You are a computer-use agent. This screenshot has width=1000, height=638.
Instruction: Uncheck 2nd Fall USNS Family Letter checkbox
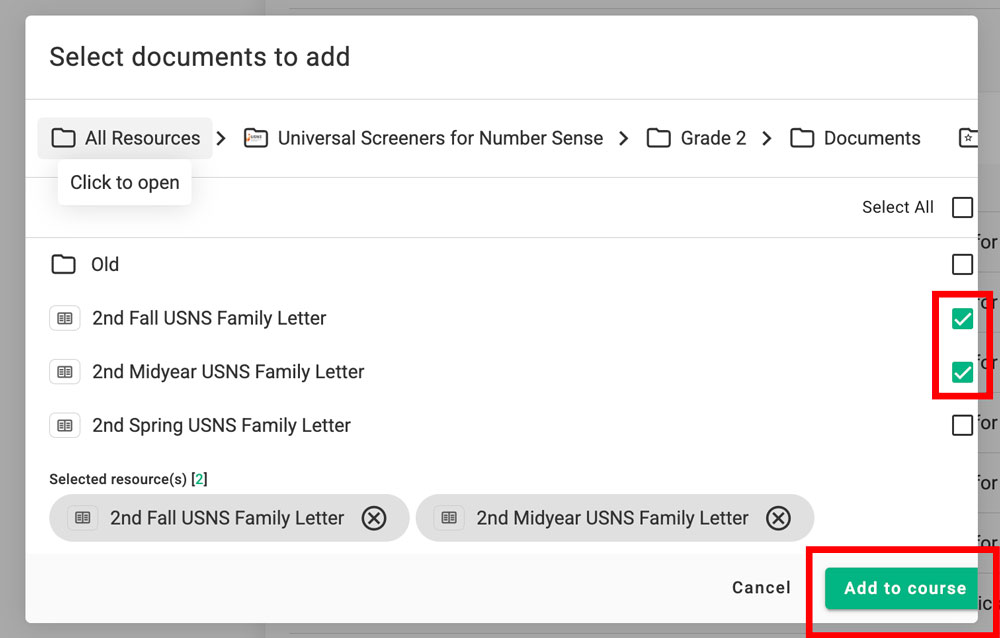(962, 319)
